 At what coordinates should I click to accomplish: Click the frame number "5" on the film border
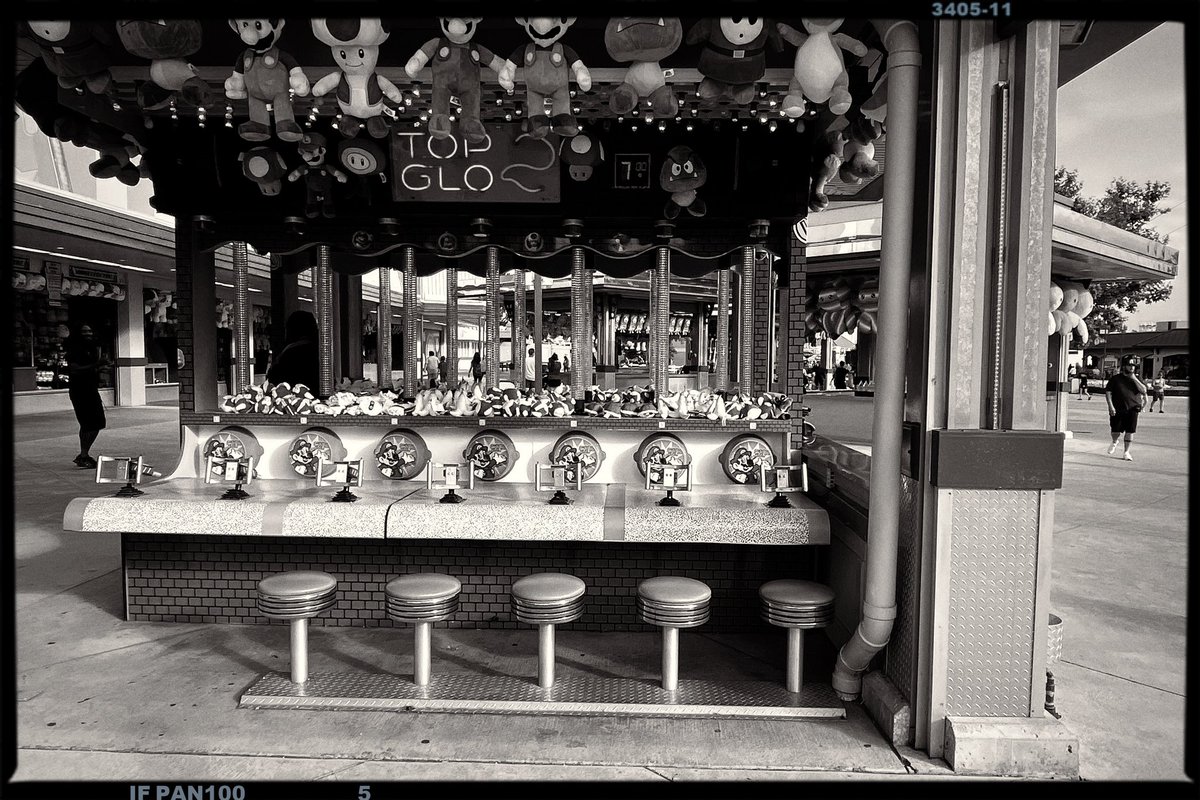(x=365, y=792)
